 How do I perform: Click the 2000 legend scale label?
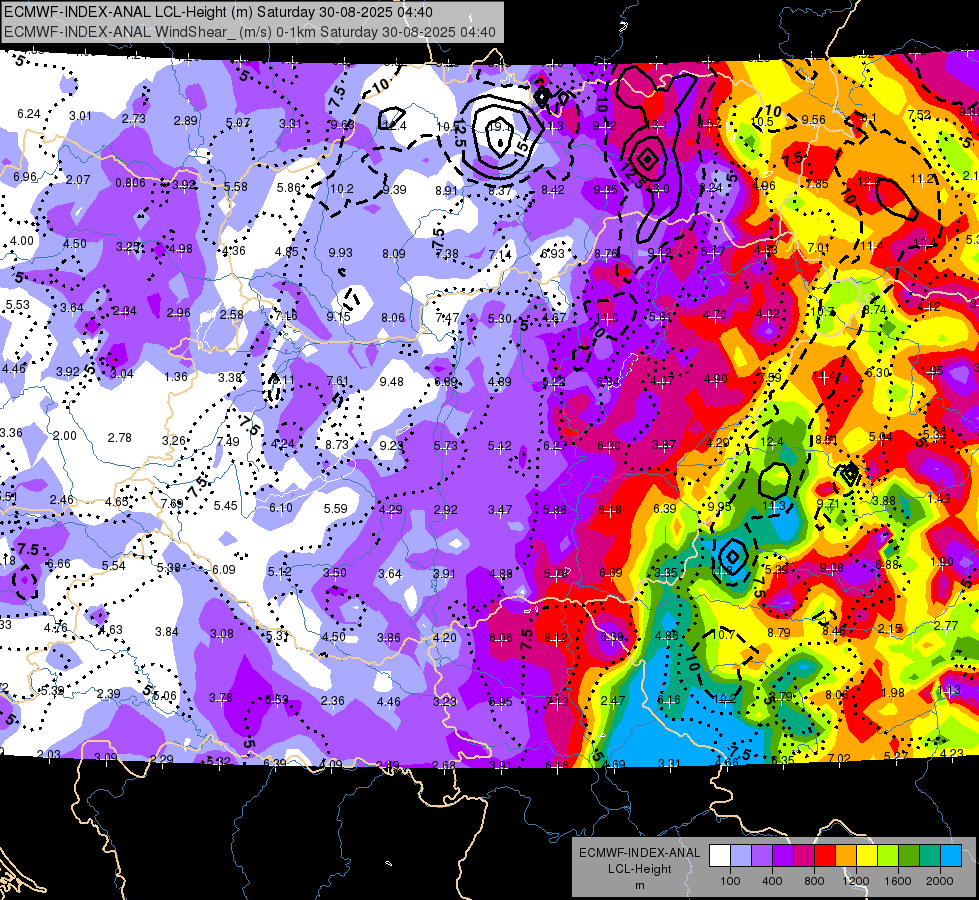(940, 881)
